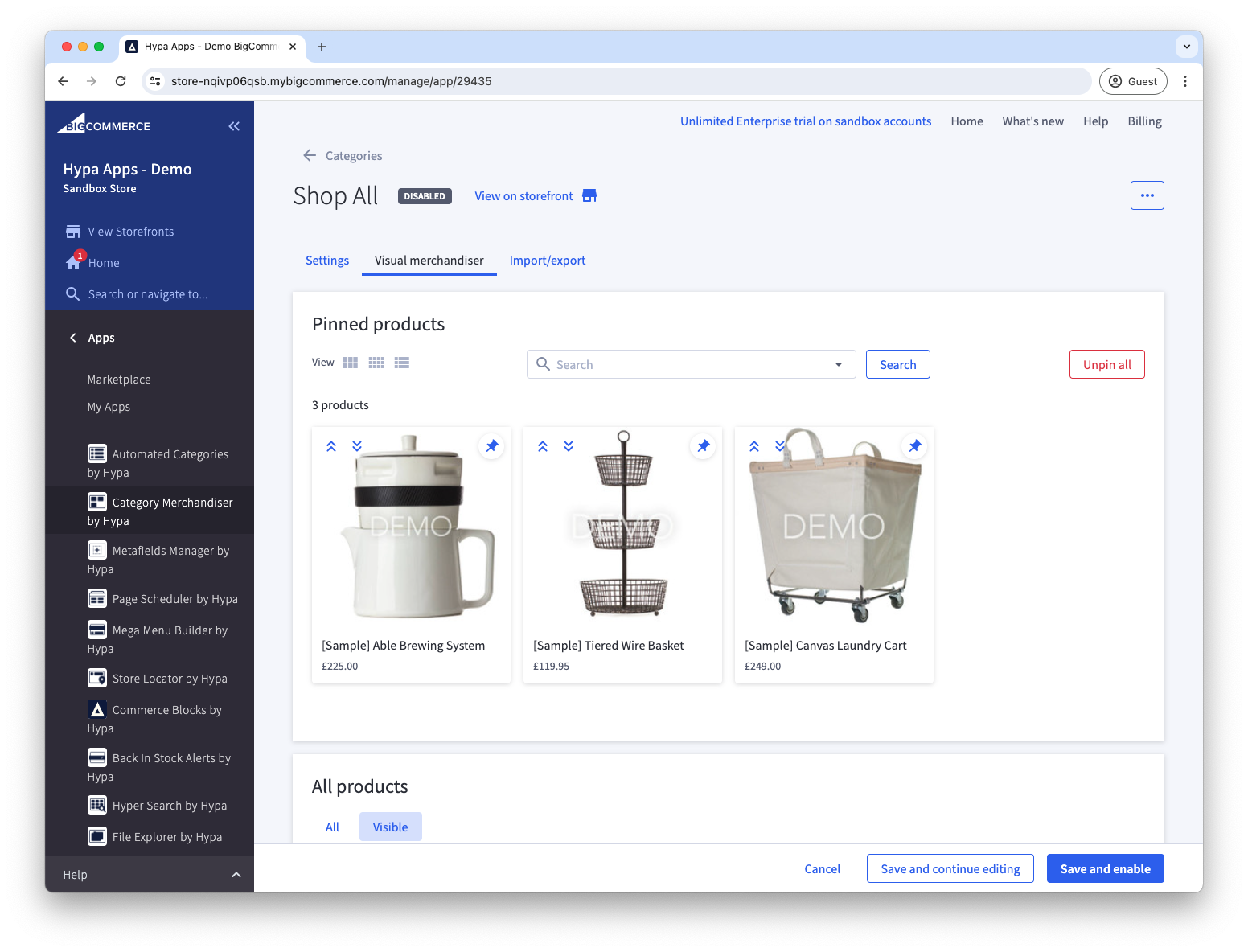Open the Import/export tab
The image size is (1248, 952).
(548, 261)
